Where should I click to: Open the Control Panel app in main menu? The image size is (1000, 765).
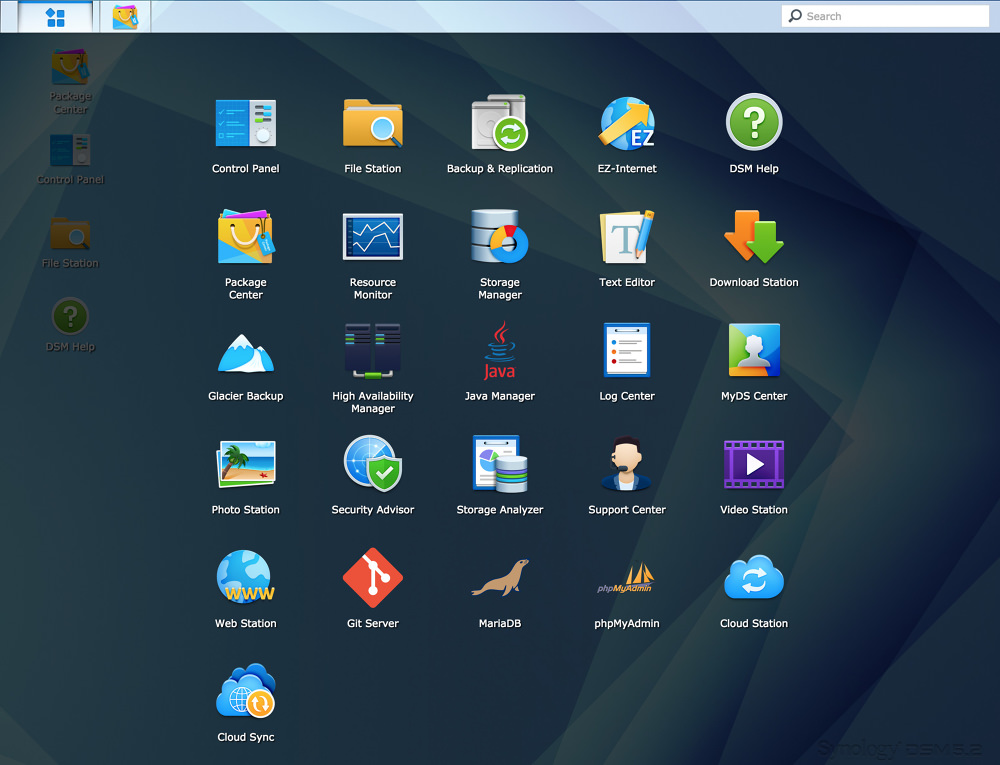pyautogui.click(x=245, y=124)
